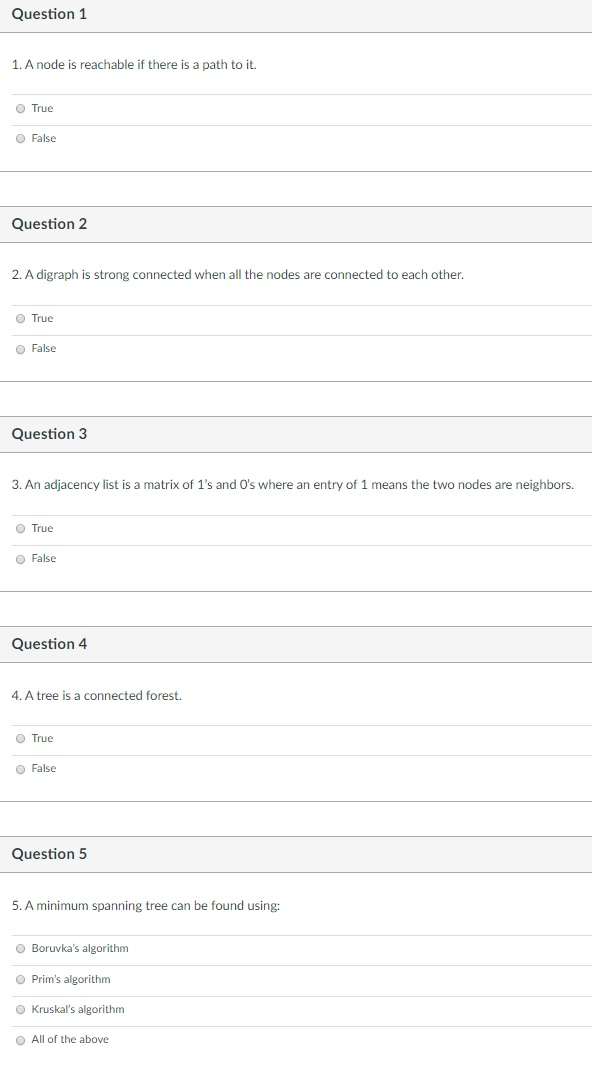
Task: Select True for Question 1
Action: click(20, 108)
